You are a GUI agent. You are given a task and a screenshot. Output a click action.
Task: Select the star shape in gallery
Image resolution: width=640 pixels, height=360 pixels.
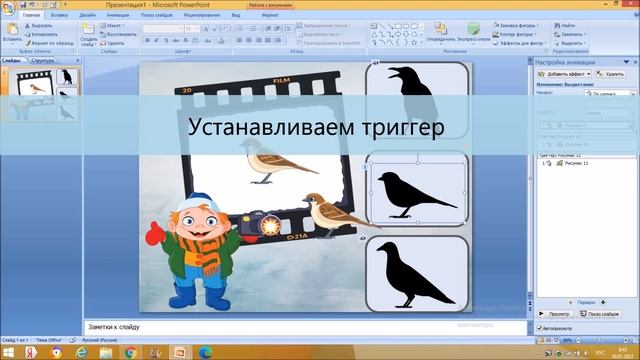coord(414,42)
